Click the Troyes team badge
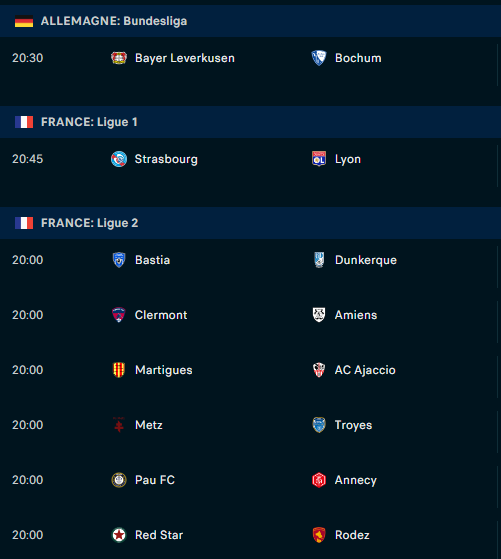 click(x=319, y=425)
